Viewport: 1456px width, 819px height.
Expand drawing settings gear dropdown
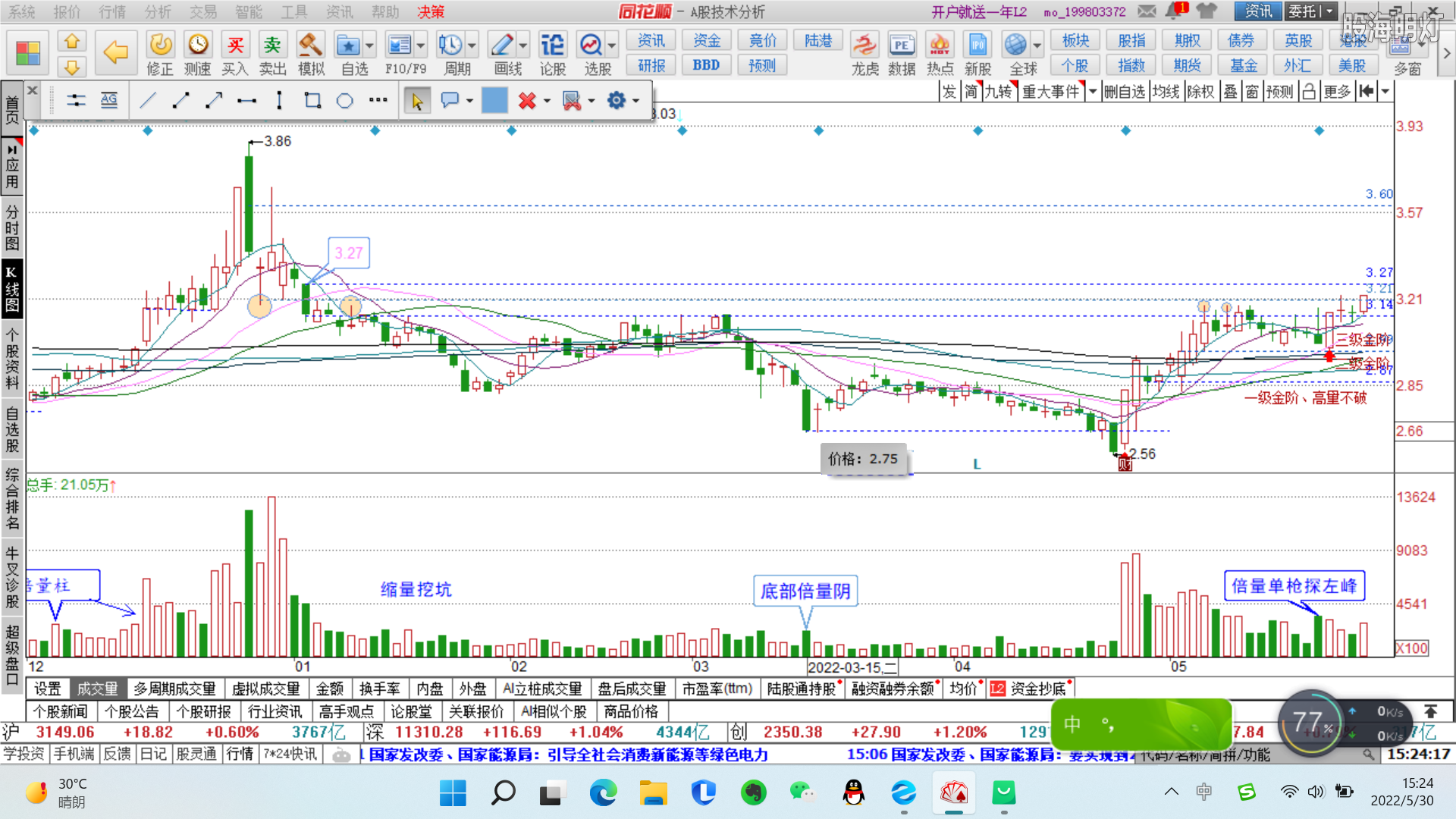pyautogui.click(x=635, y=100)
